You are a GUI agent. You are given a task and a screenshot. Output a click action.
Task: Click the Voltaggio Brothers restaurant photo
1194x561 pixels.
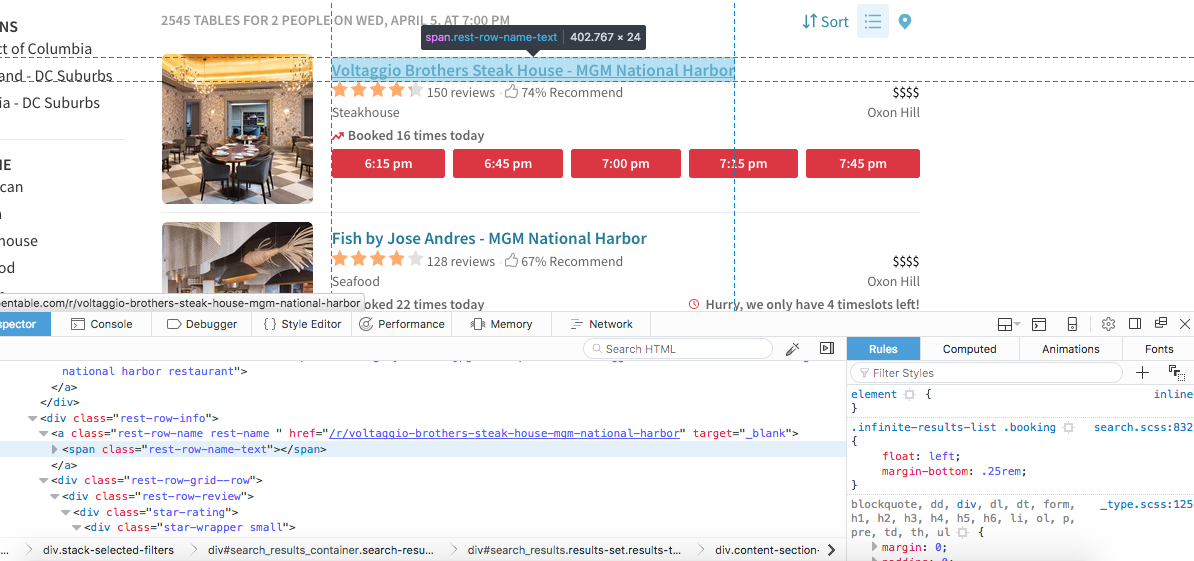click(238, 129)
